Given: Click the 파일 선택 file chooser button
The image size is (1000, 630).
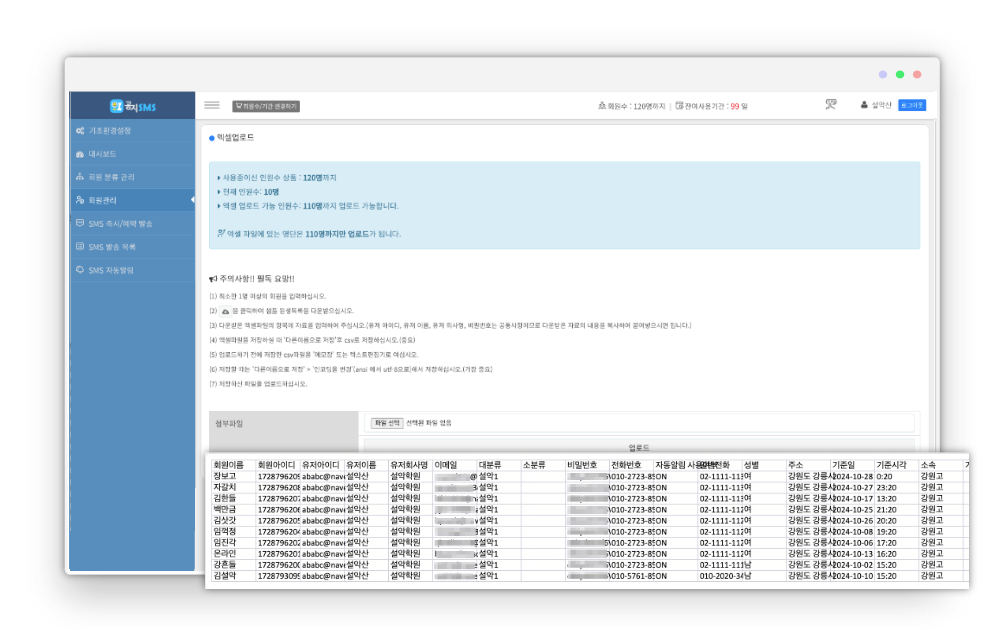Looking at the screenshot, I should [x=387, y=423].
